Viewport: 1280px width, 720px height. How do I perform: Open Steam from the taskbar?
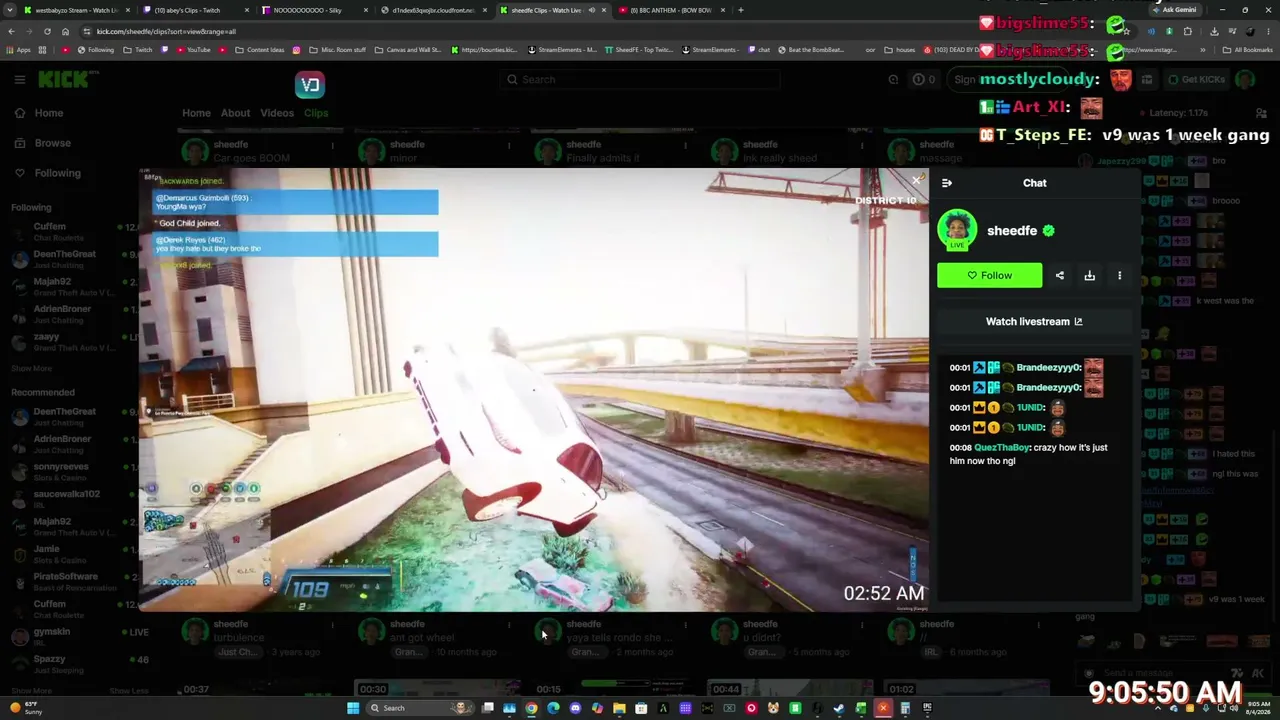point(839,708)
